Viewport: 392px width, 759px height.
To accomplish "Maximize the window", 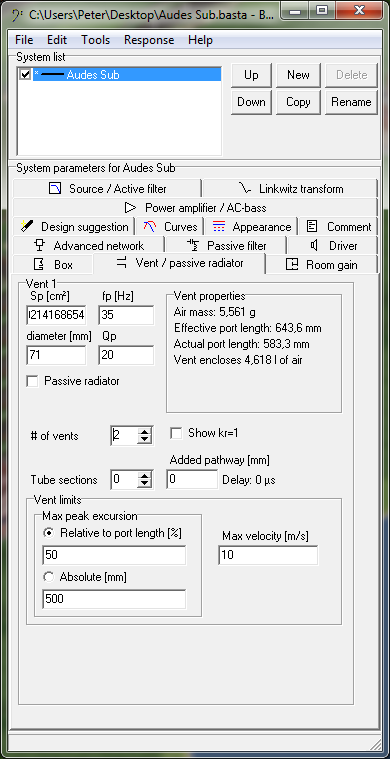I will tap(321, 9).
